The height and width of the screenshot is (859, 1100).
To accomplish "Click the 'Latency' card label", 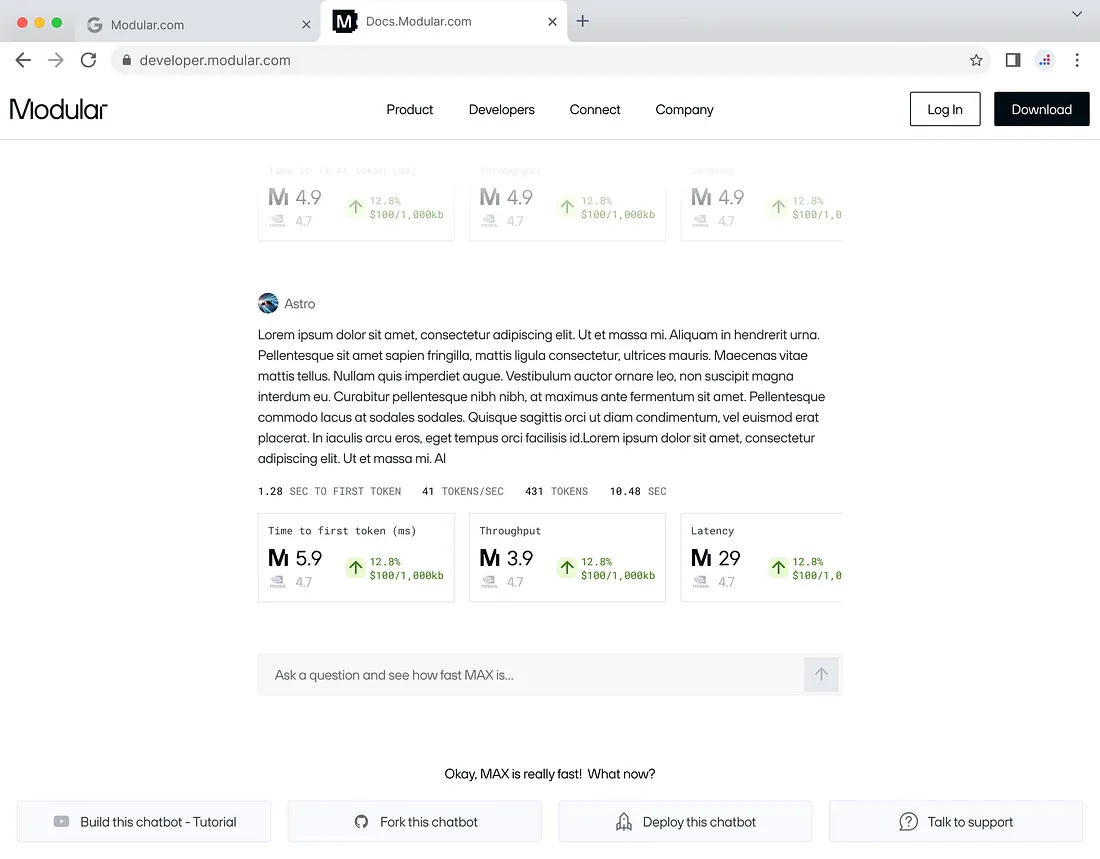I will click(712, 531).
